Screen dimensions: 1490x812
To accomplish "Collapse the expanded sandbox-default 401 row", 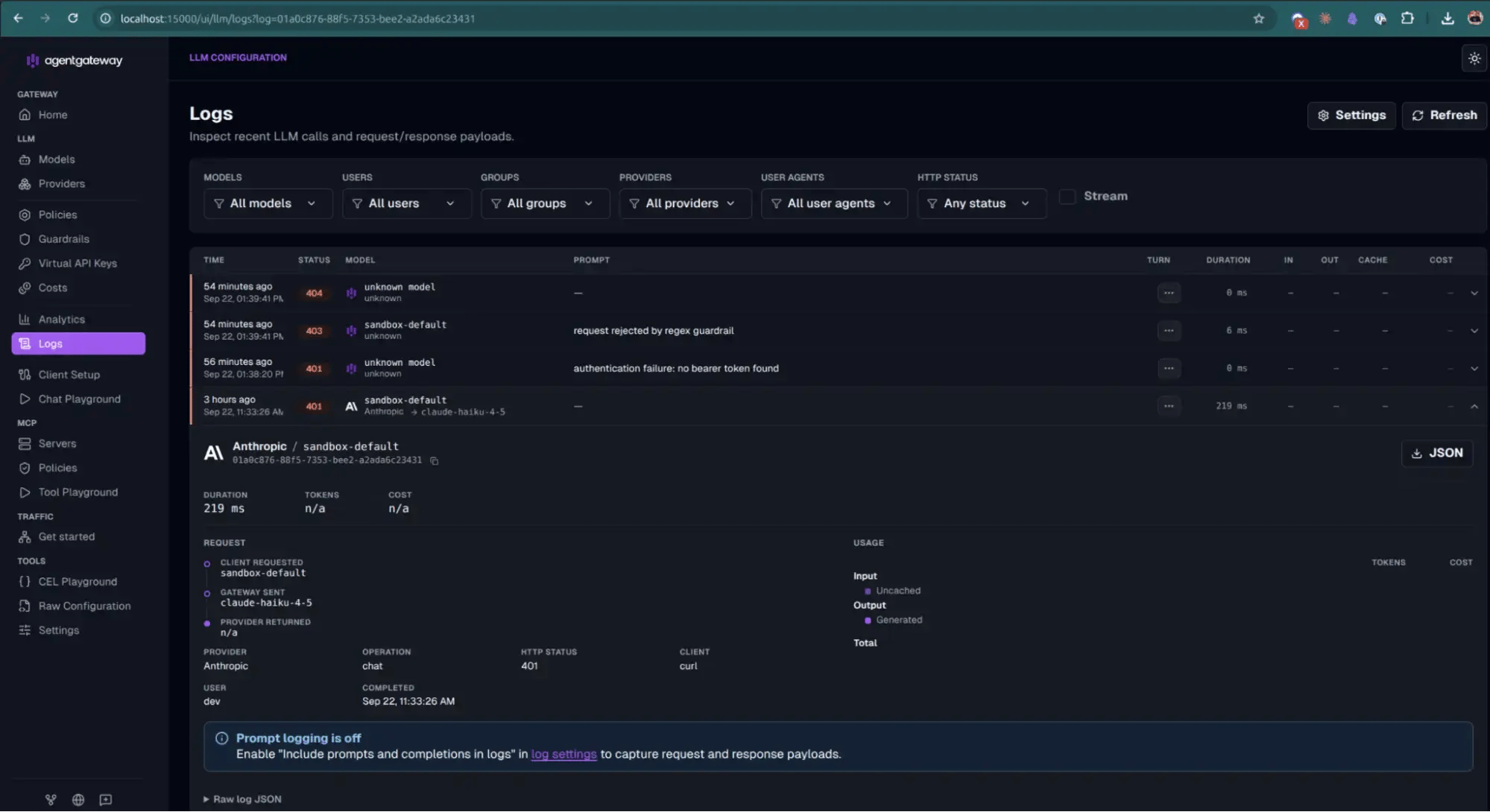I will pyautogui.click(x=1474, y=407).
